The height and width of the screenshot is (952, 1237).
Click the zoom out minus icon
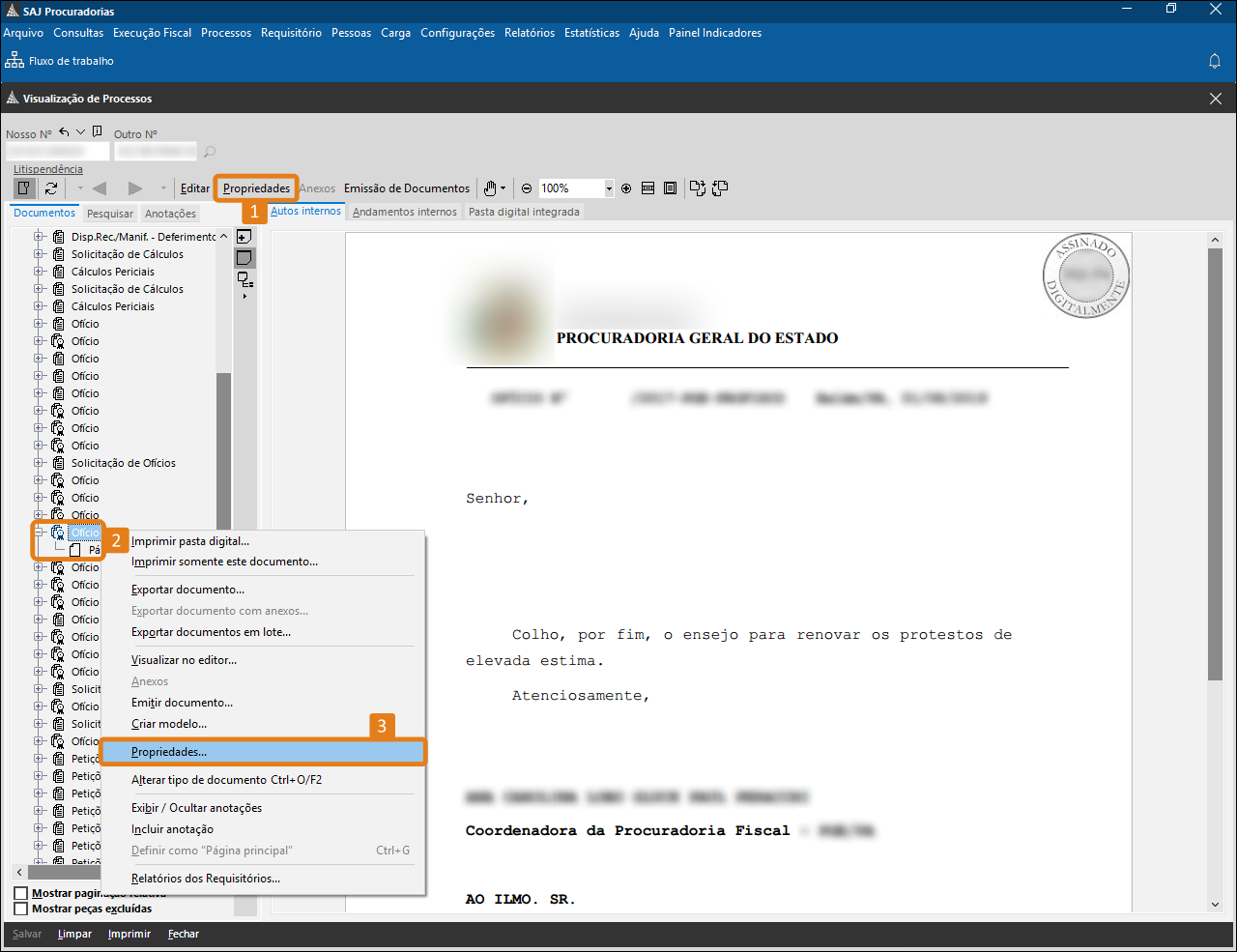coord(527,188)
